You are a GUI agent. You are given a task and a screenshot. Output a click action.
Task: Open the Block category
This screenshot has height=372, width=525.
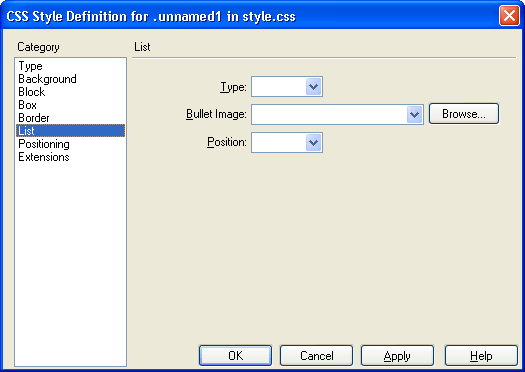pyautogui.click(x=31, y=92)
